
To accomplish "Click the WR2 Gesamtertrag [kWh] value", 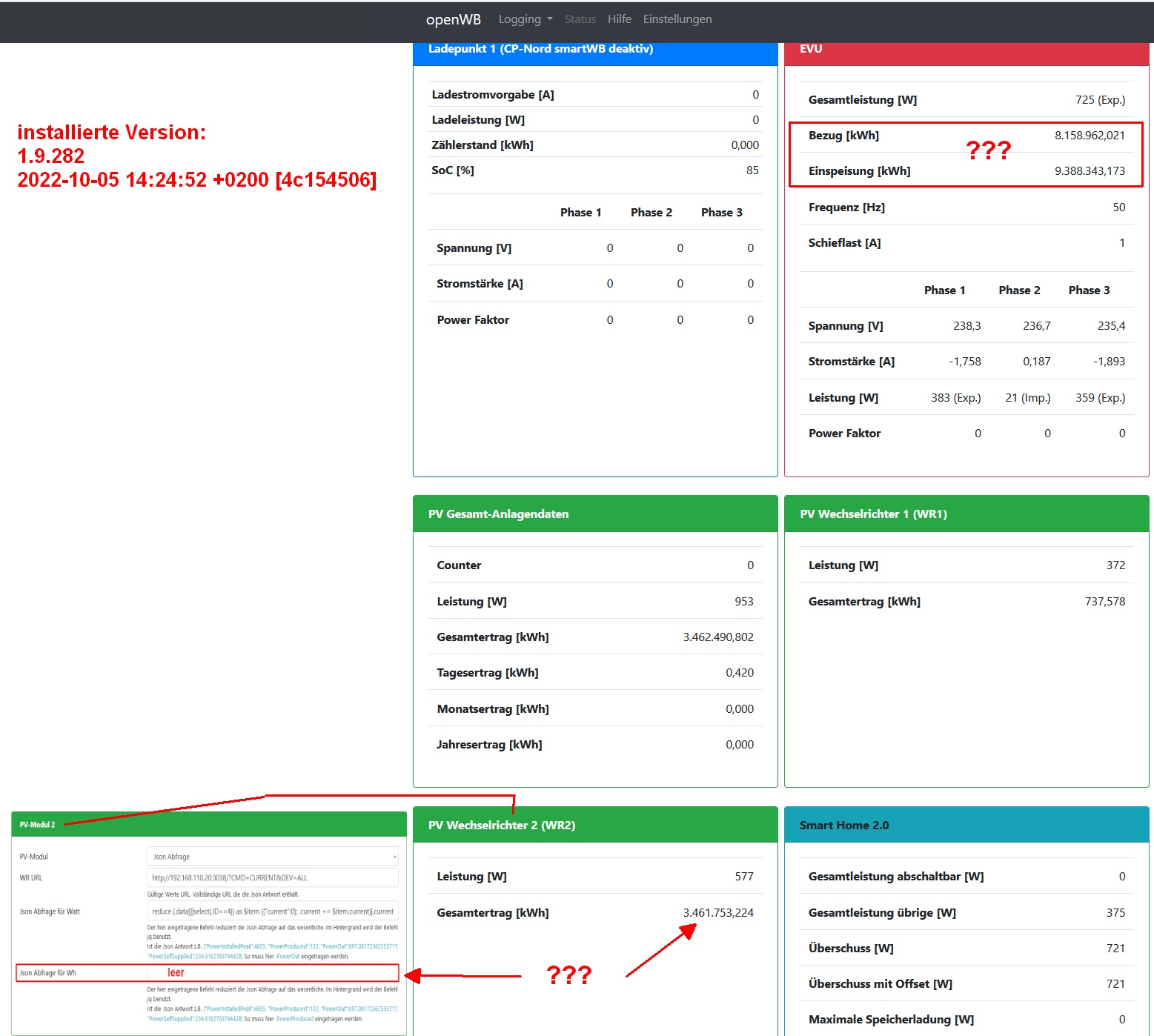I will pos(717,913).
